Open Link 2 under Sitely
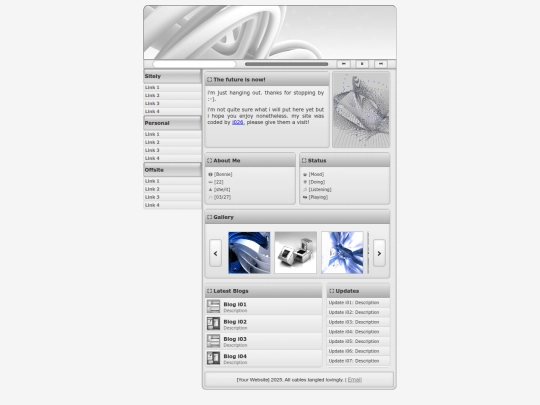This screenshot has height=405, width=540. pyautogui.click(x=172, y=95)
